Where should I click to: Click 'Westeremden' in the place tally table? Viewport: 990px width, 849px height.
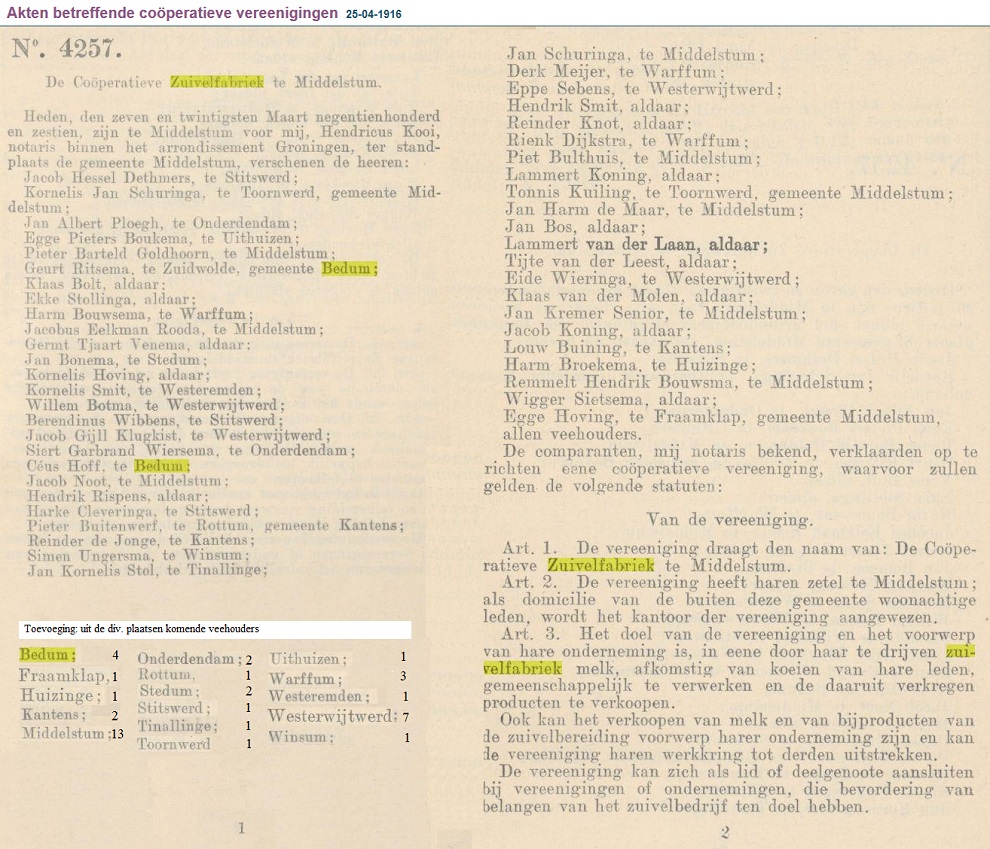[319, 696]
